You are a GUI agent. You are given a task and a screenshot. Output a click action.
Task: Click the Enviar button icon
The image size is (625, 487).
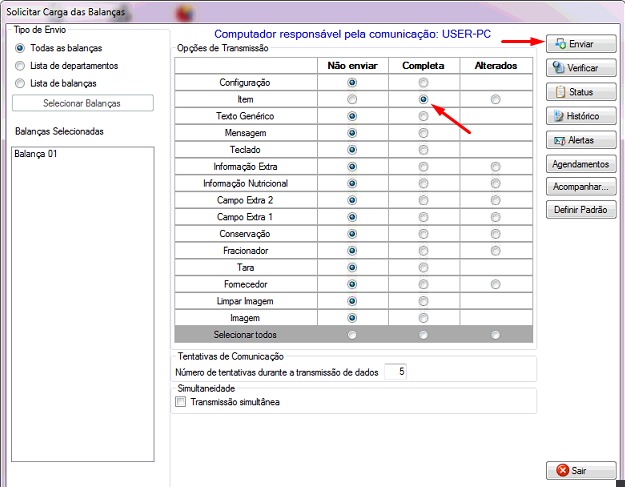(x=560, y=44)
